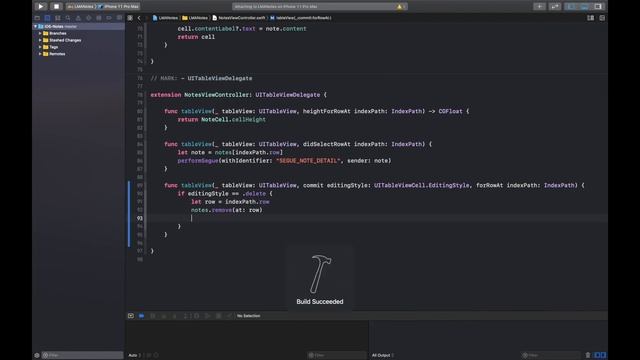Screen dimensions: 640x360
Task: Show the project navigator folder icon
Action: (x=37, y=18)
